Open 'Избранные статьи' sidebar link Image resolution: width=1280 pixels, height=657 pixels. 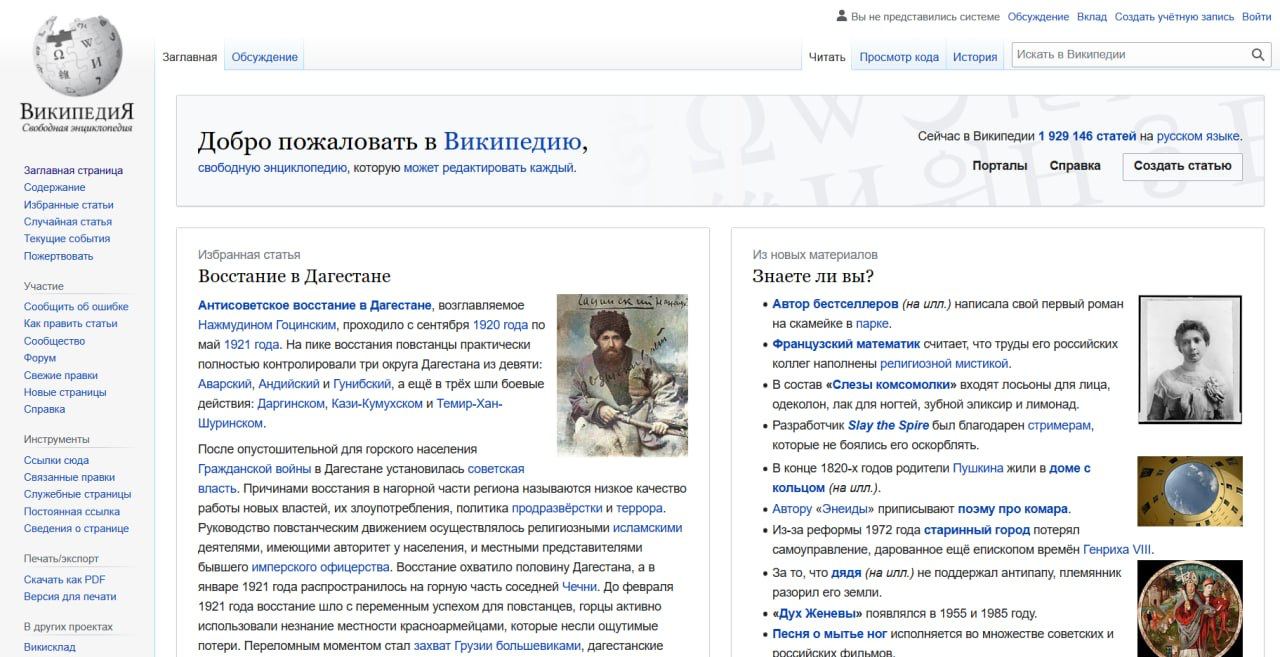(69, 204)
